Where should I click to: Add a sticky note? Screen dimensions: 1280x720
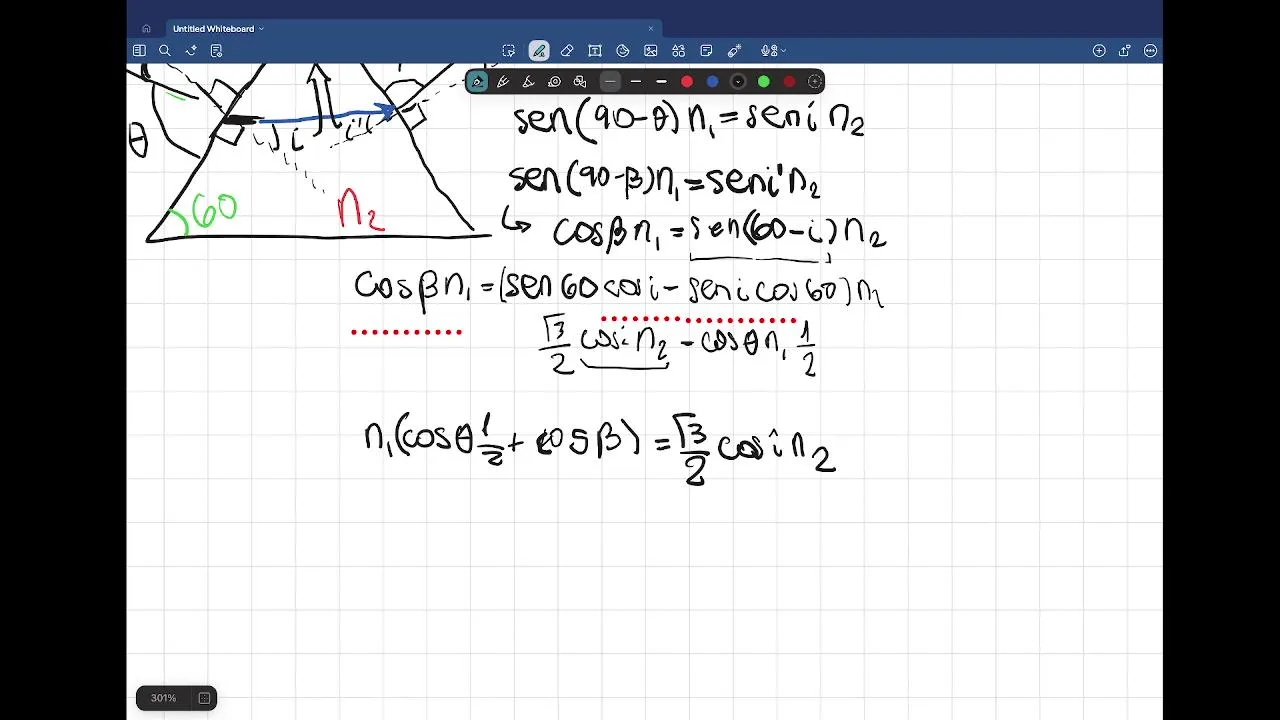706,51
